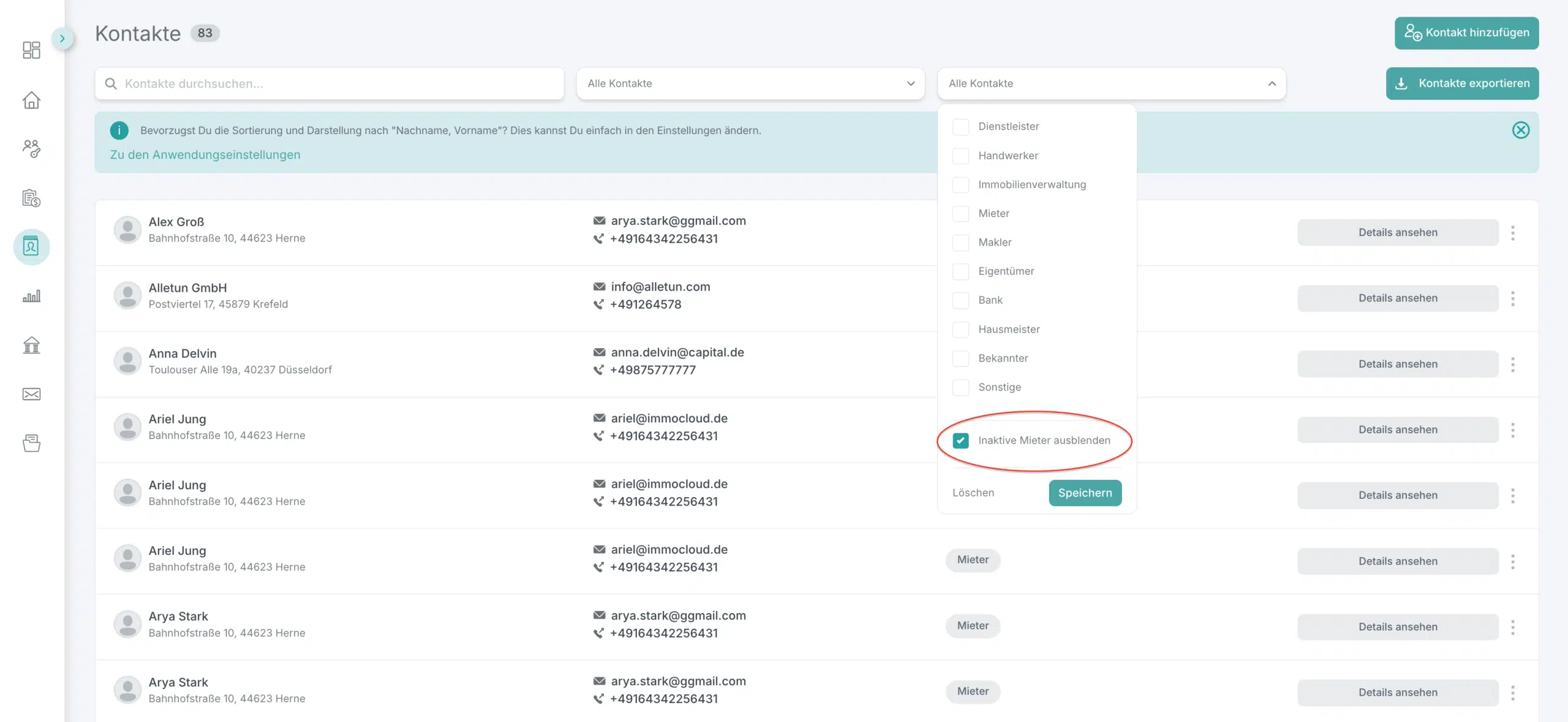Open the first Alle Kontakte dropdown
Image resolution: width=1568 pixels, height=722 pixels.
click(750, 83)
